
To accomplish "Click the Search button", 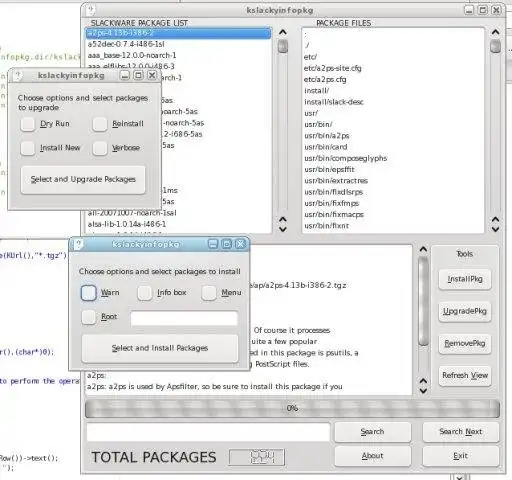I will pos(373,432).
